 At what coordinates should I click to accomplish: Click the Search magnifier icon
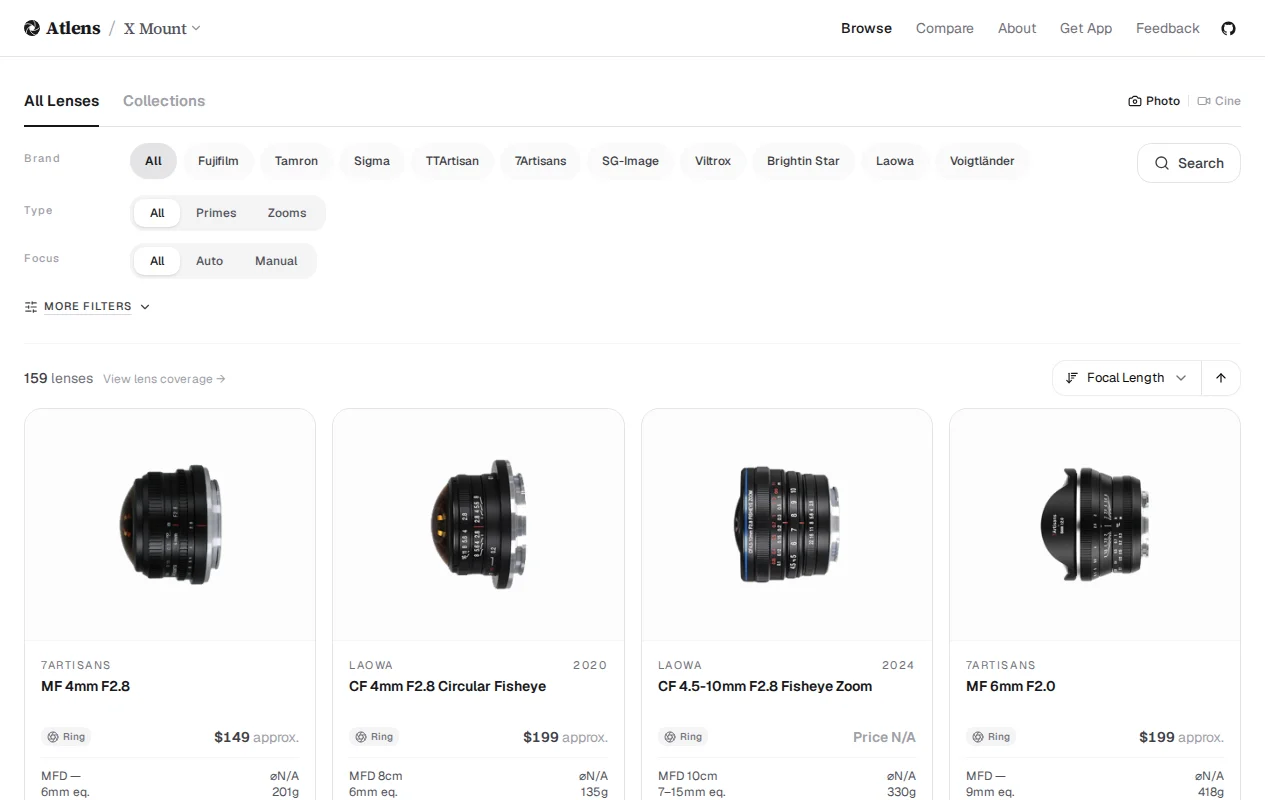(1162, 163)
